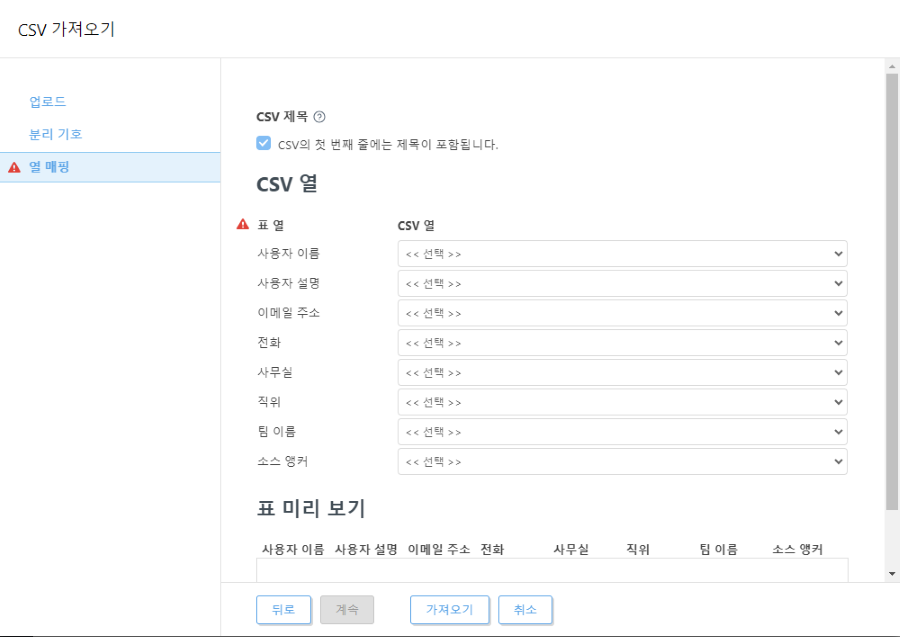Open the 소스 앵커 mapping dropdown
This screenshot has height=637, width=900.
point(622,461)
